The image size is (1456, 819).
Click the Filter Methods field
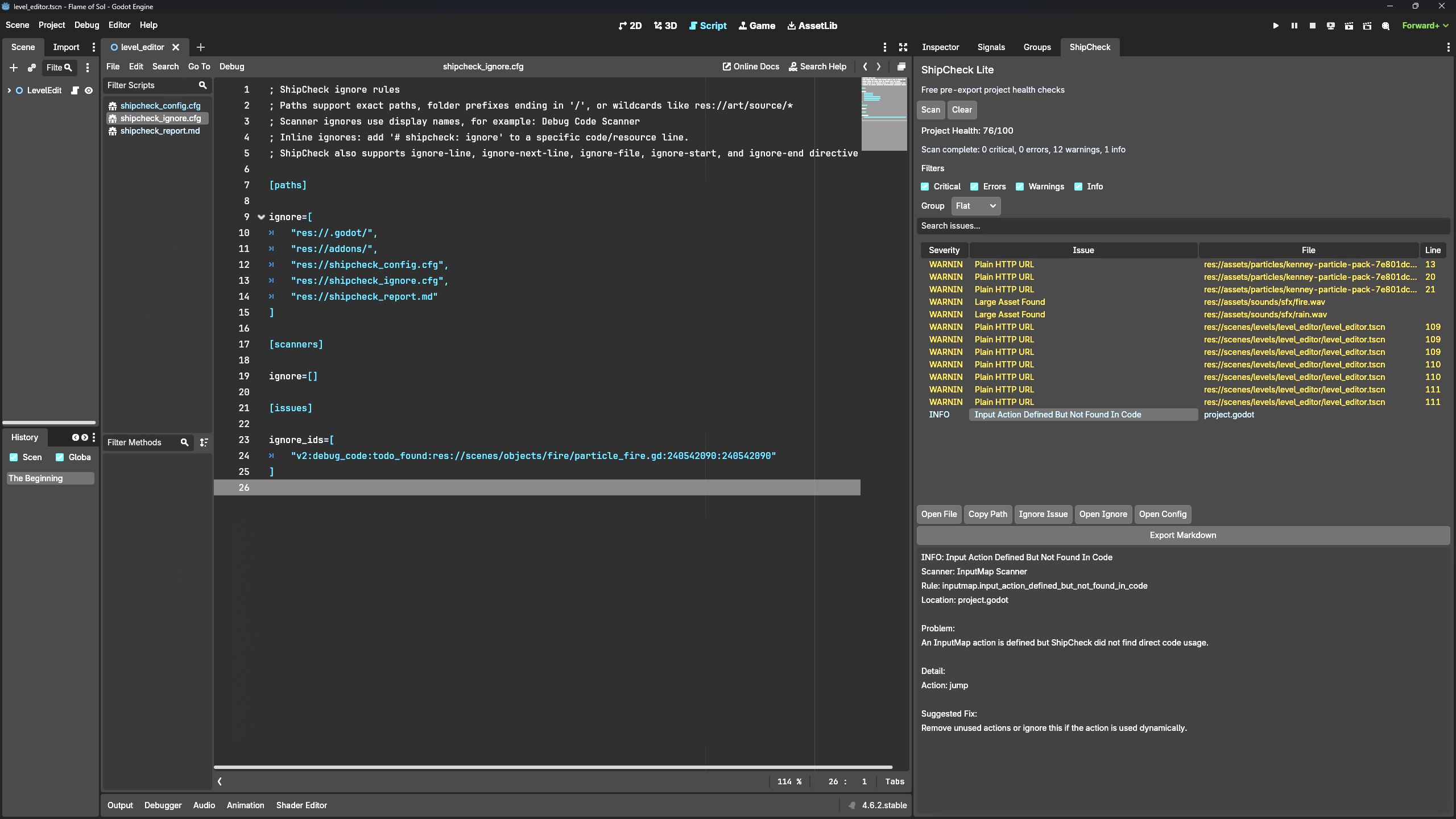click(148, 442)
